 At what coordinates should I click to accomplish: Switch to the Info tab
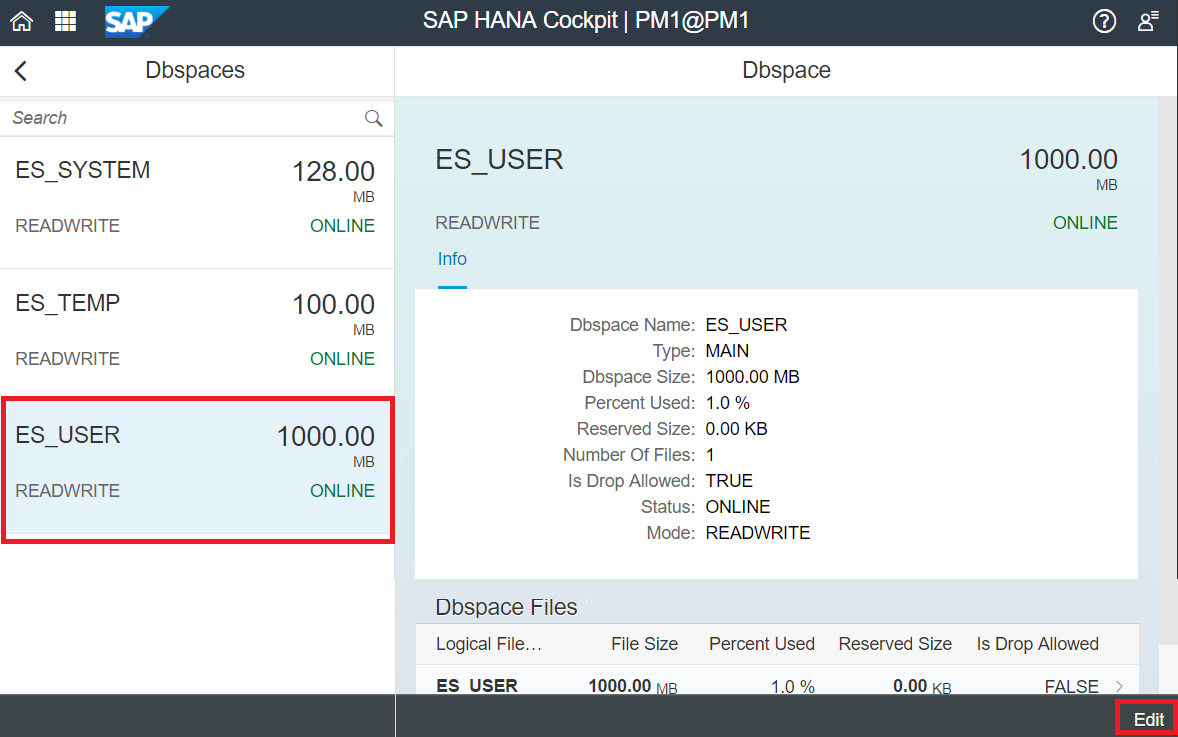click(452, 259)
